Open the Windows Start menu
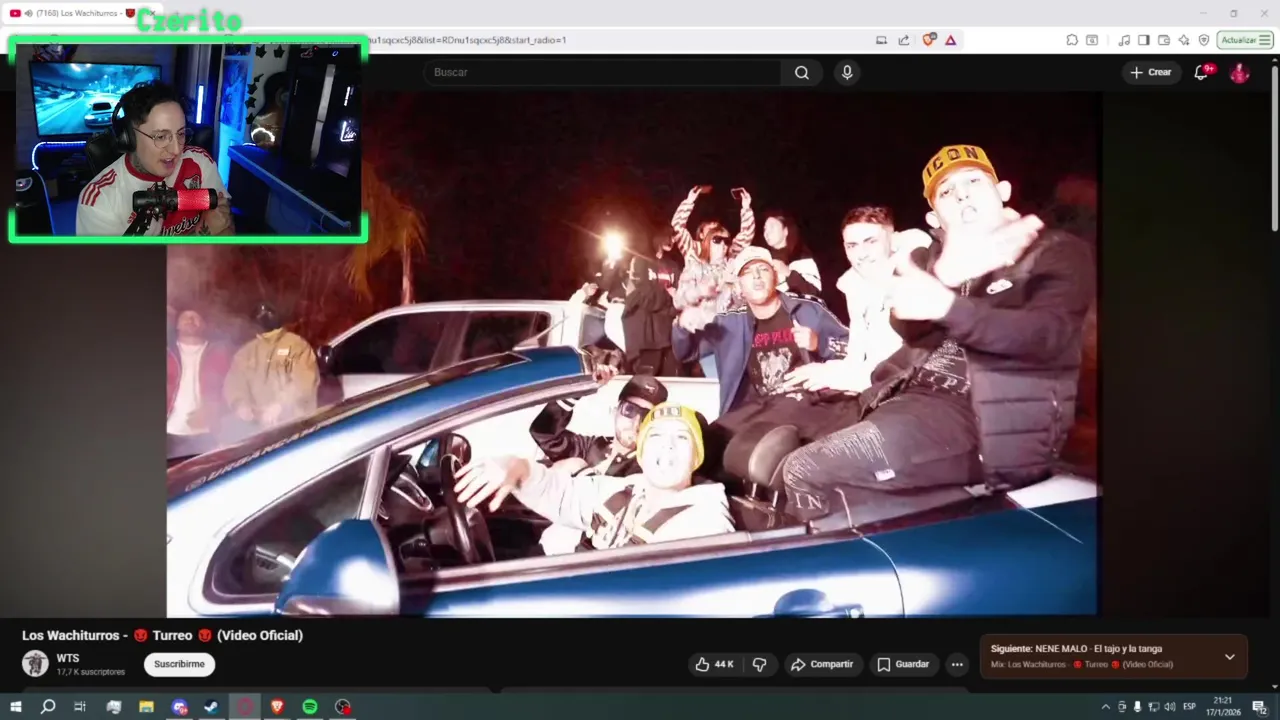 (x=15, y=707)
